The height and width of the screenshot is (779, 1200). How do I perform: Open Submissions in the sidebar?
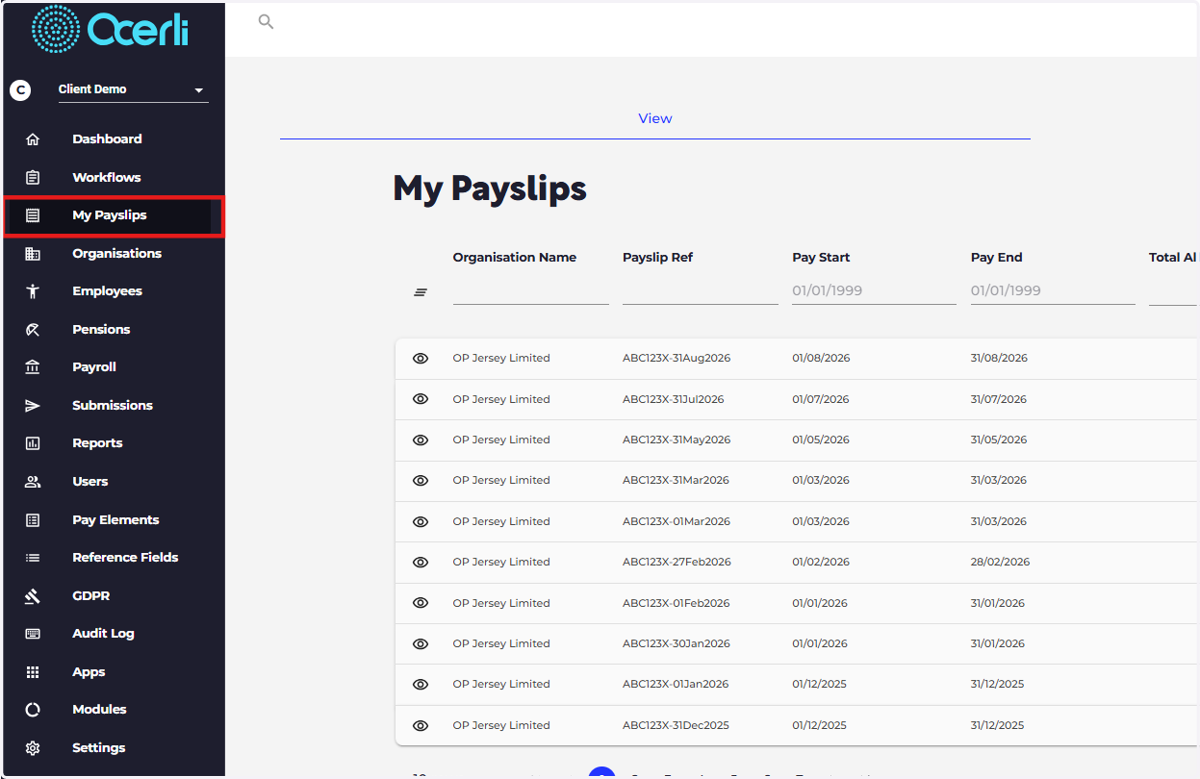112,405
